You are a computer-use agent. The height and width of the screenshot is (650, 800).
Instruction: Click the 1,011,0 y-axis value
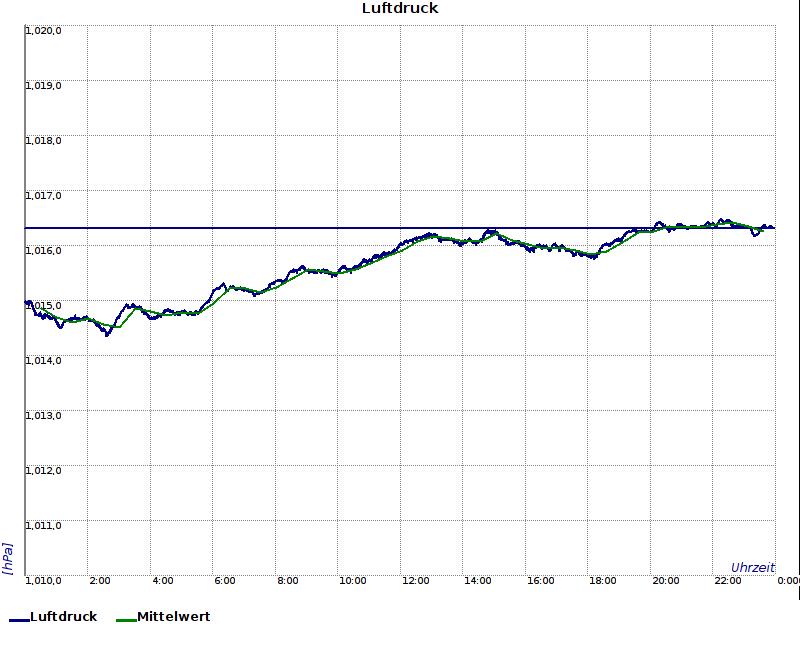[x=43, y=526]
